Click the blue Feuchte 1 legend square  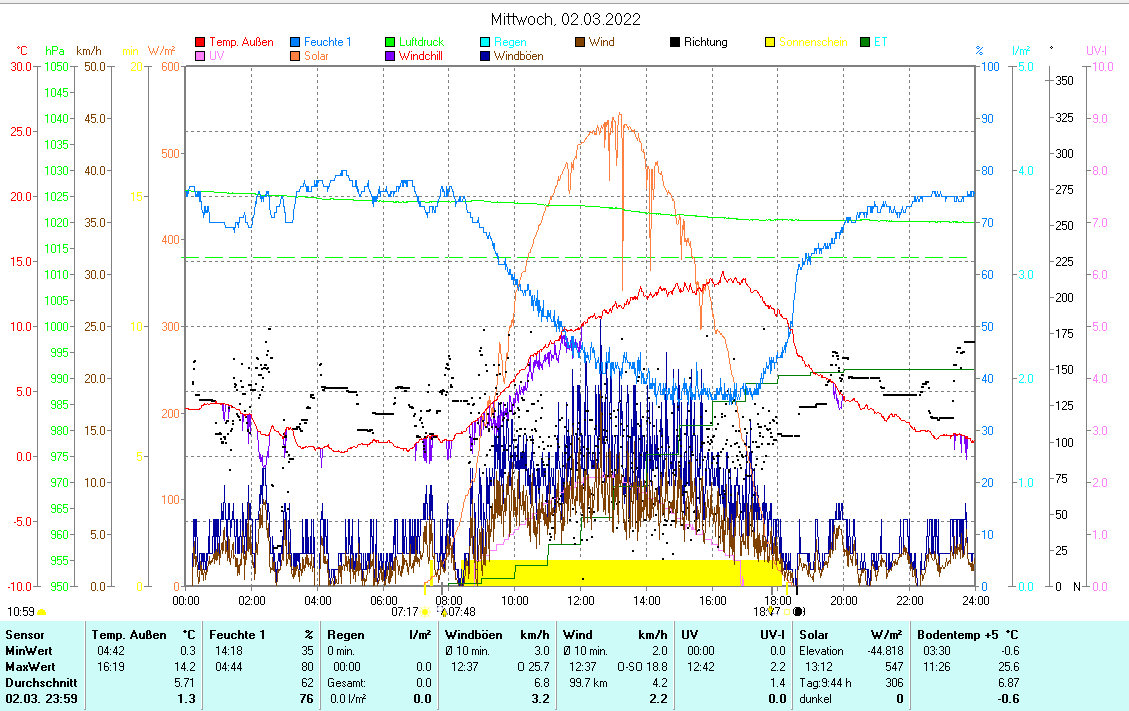(295, 42)
